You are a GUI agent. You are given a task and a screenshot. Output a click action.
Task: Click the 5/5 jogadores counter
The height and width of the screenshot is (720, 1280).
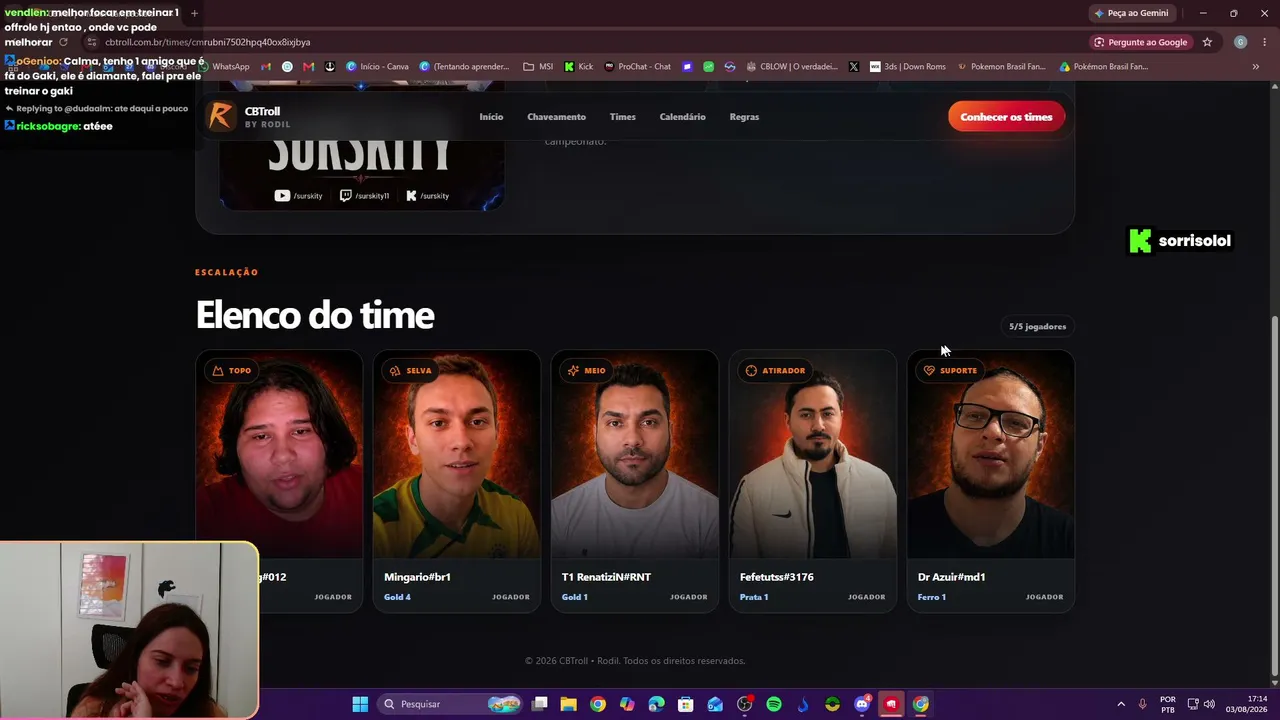pyautogui.click(x=1037, y=327)
